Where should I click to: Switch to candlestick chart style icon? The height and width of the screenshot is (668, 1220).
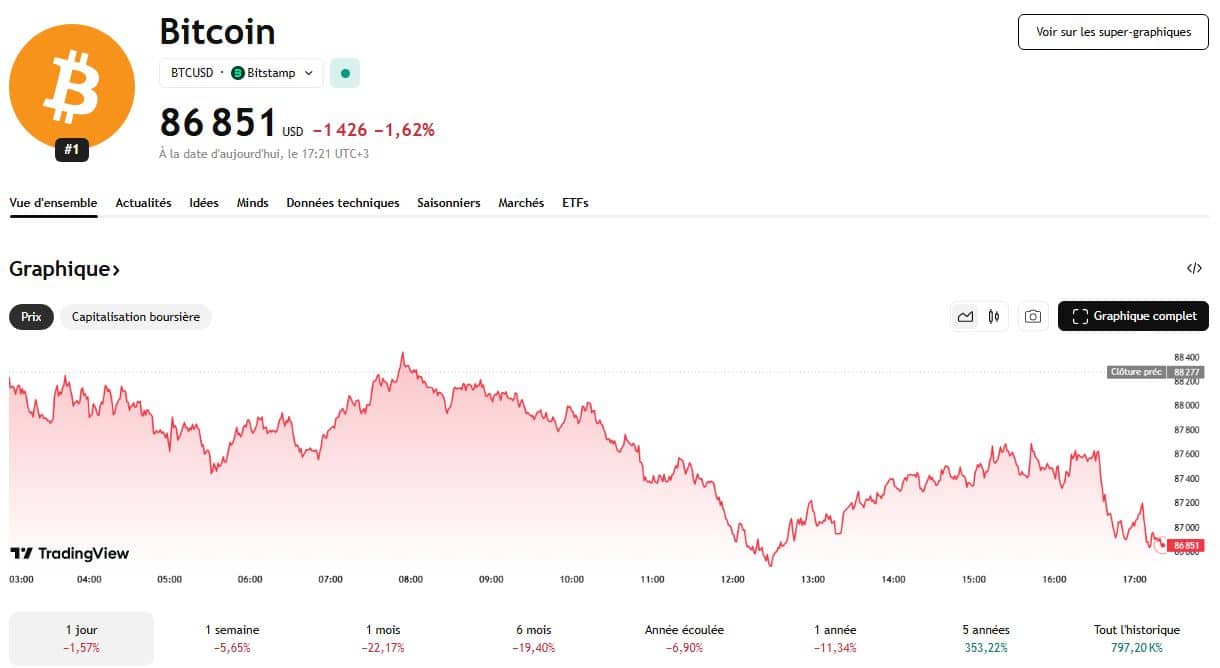[993, 316]
